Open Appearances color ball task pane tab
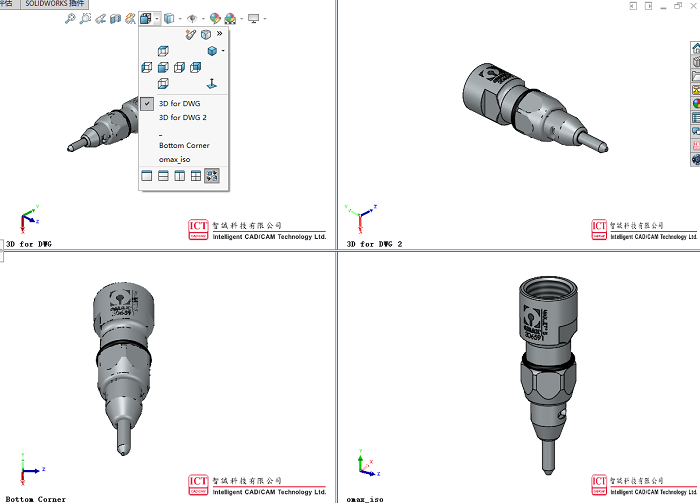Image resolution: width=700 pixels, height=503 pixels. pyautogui.click(x=696, y=104)
